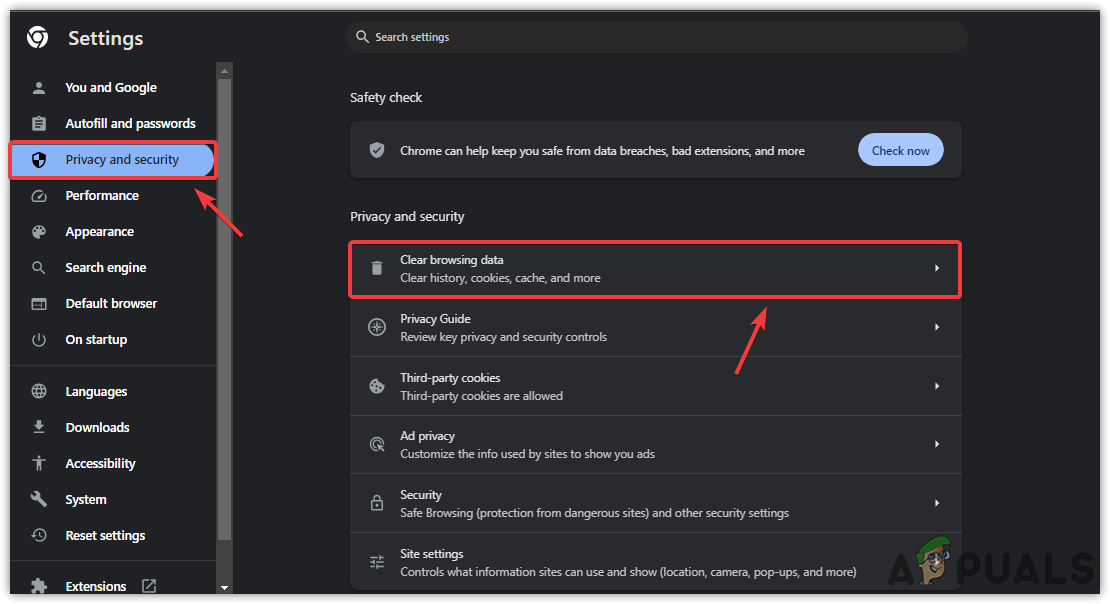Viewport: 1110px width, 604px height.
Task: Open the Performance settings section
Action: click(102, 195)
